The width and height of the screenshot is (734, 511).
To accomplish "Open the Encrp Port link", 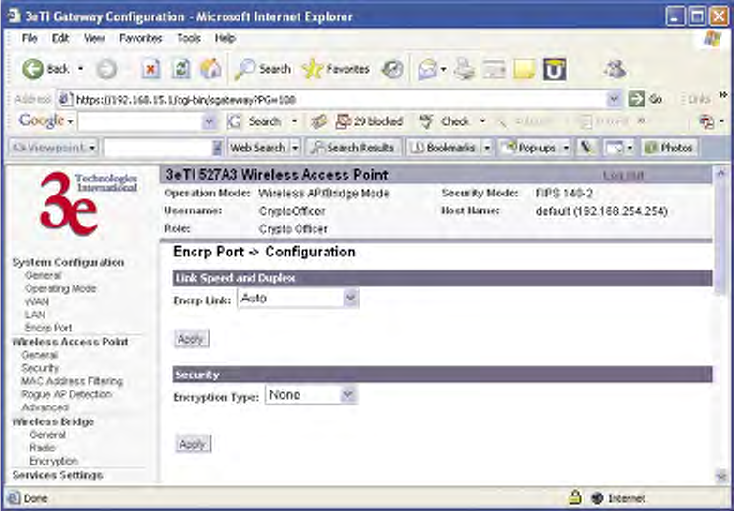I will pyautogui.click(x=48, y=328).
